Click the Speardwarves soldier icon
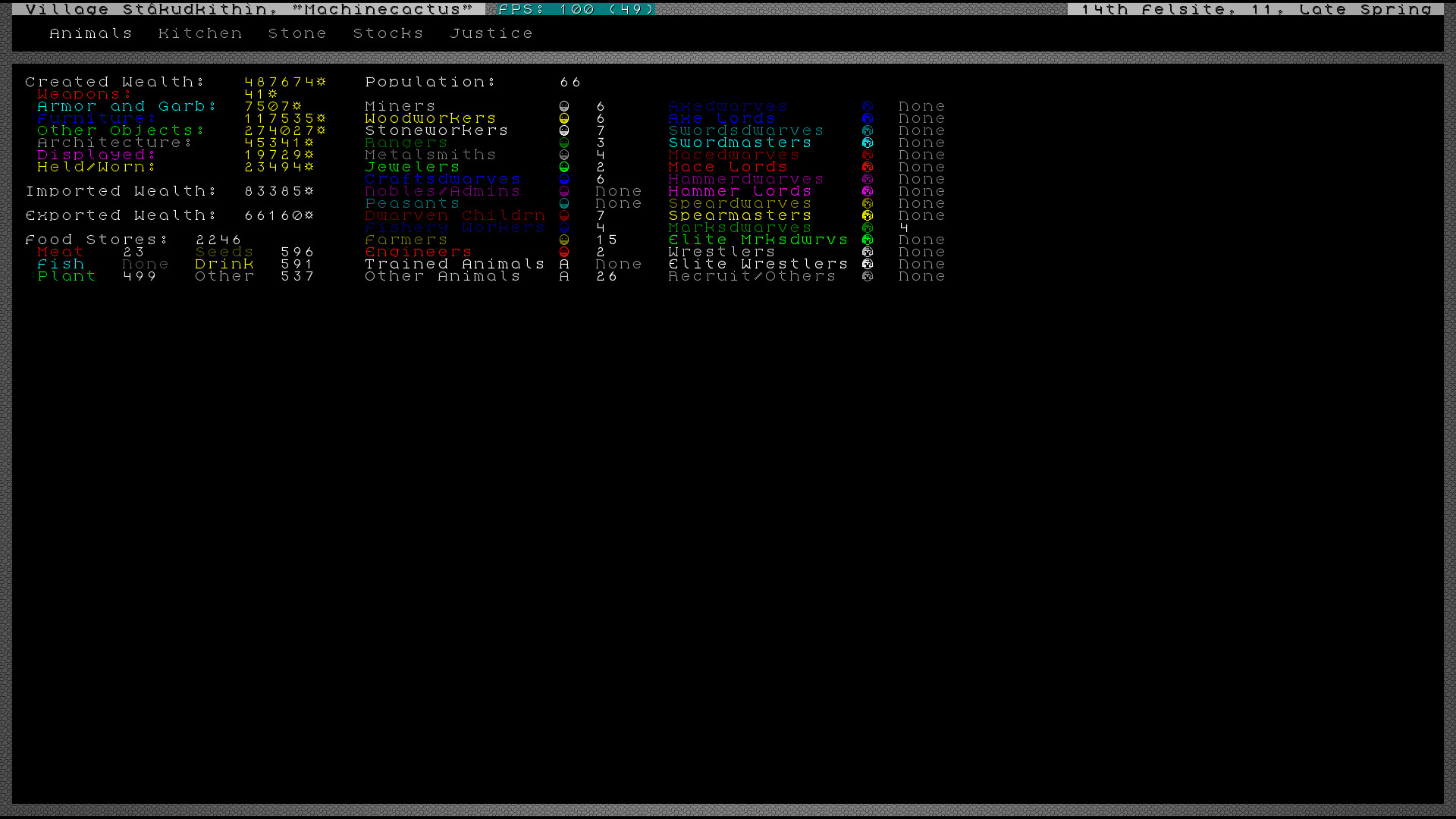Viewport: 1456px width, 819px height. [x=868, y=203]
